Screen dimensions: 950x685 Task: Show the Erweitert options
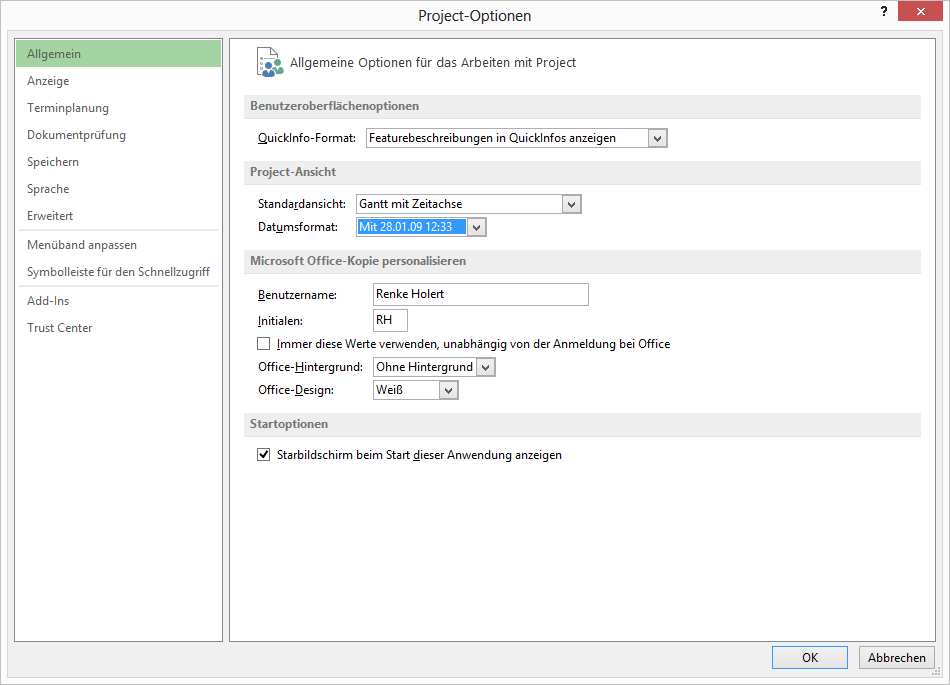tap(119, 216)
